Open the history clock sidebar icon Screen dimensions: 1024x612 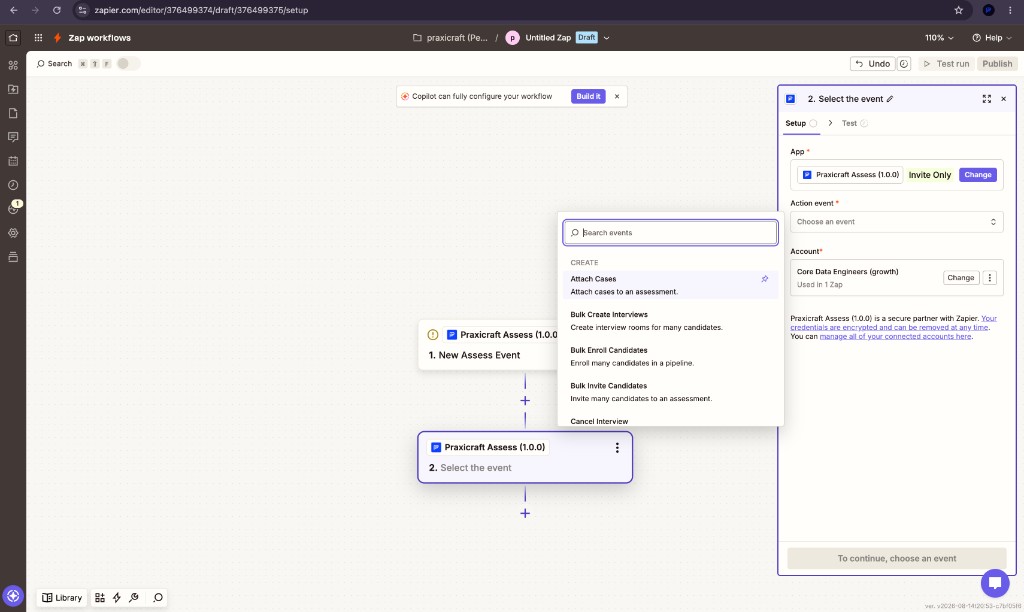click(13, 185)
